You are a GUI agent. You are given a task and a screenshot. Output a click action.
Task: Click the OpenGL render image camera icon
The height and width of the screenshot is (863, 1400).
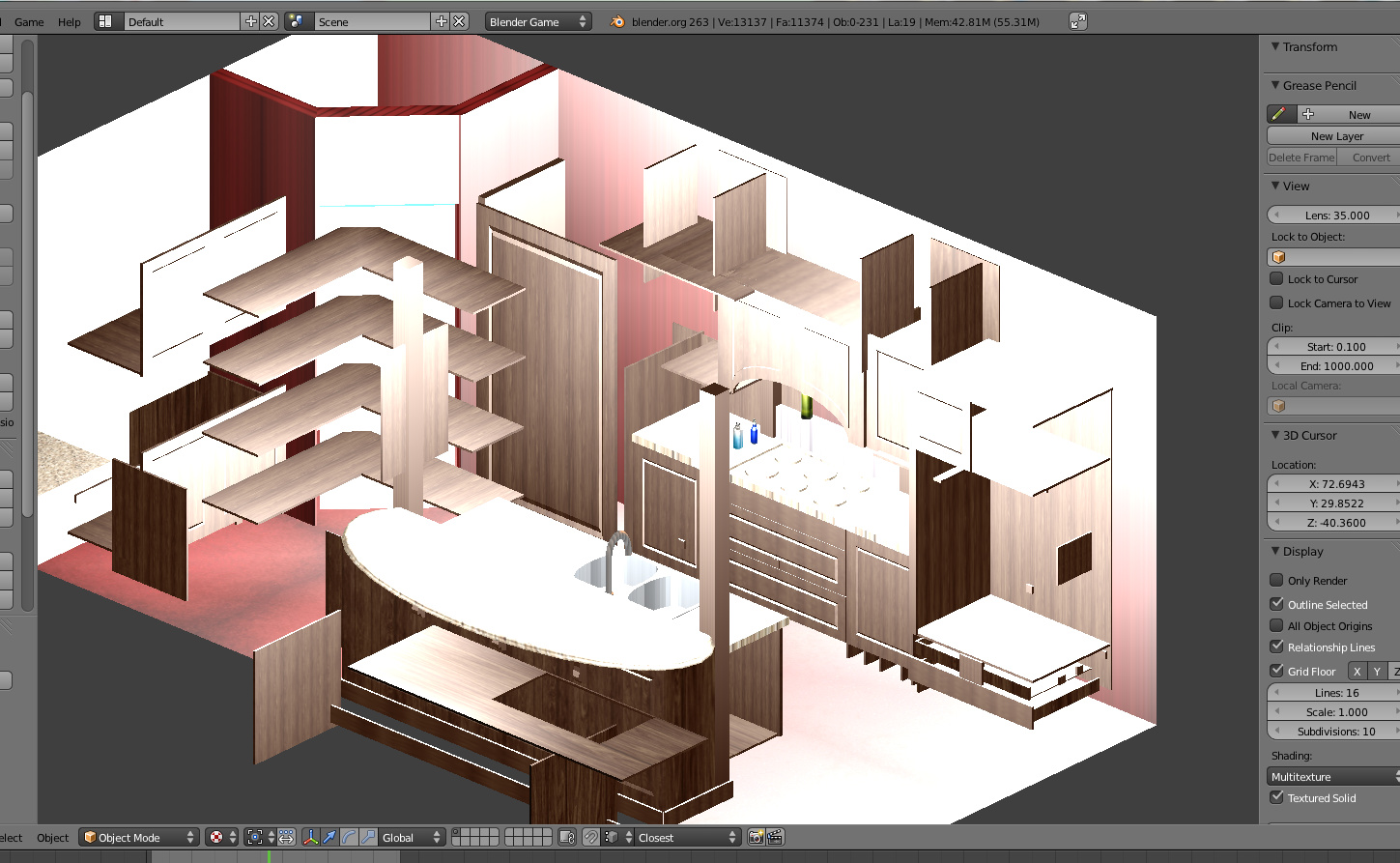757,837
